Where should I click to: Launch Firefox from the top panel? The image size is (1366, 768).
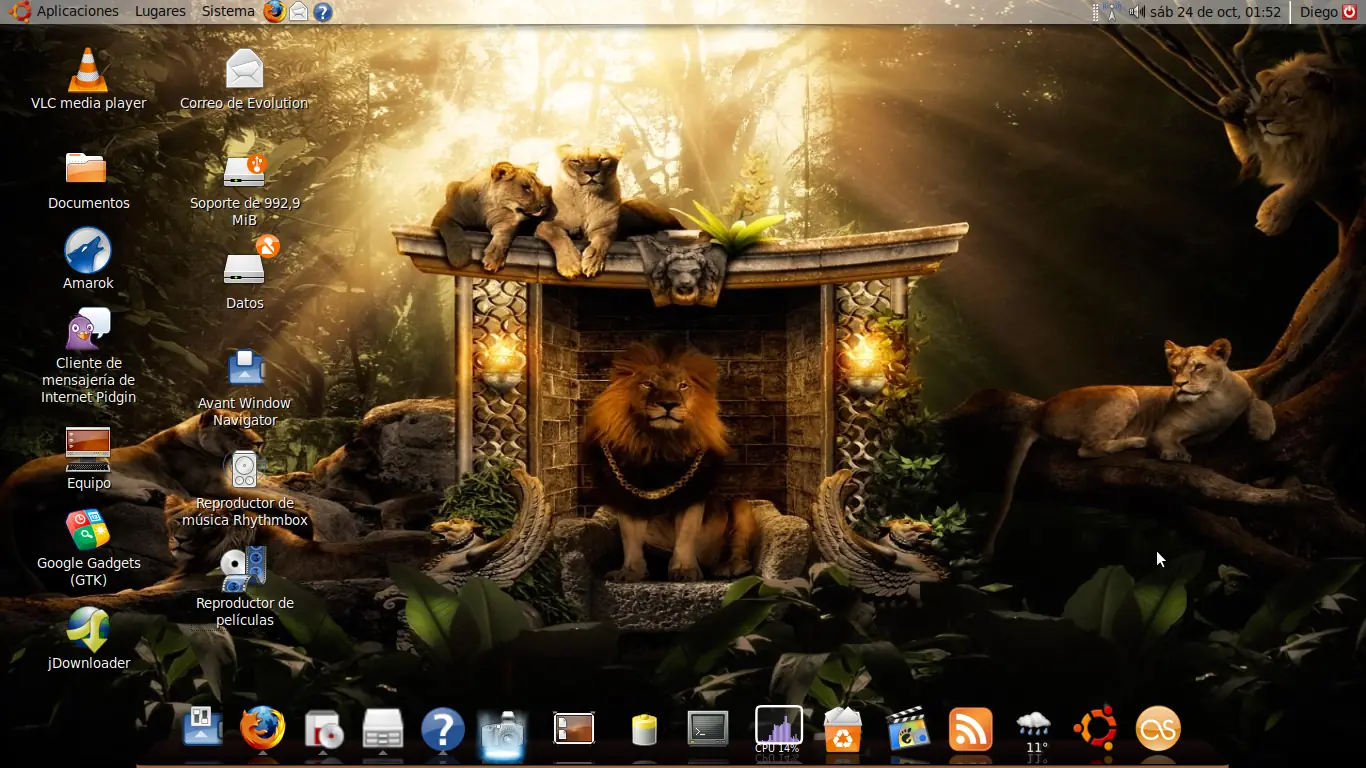coord(274,11)
